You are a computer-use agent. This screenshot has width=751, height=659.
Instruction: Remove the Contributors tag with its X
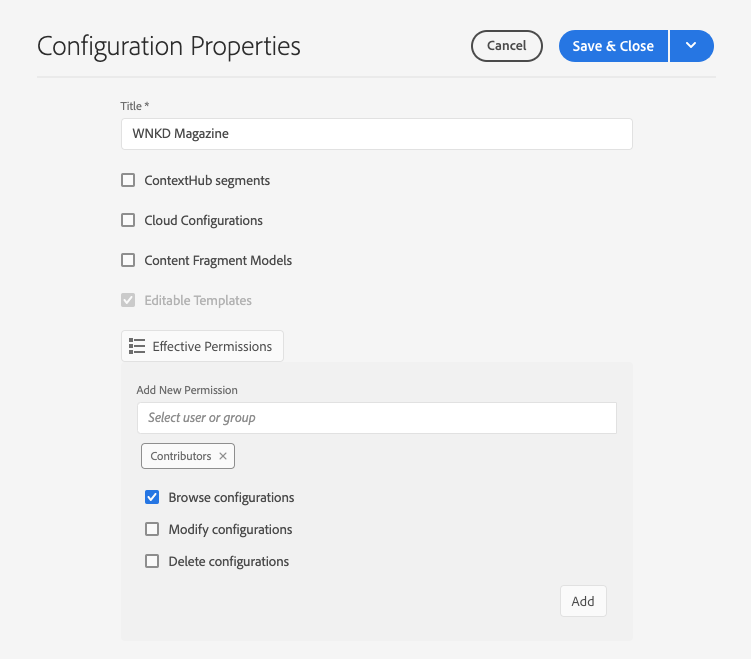coord(223,456)
